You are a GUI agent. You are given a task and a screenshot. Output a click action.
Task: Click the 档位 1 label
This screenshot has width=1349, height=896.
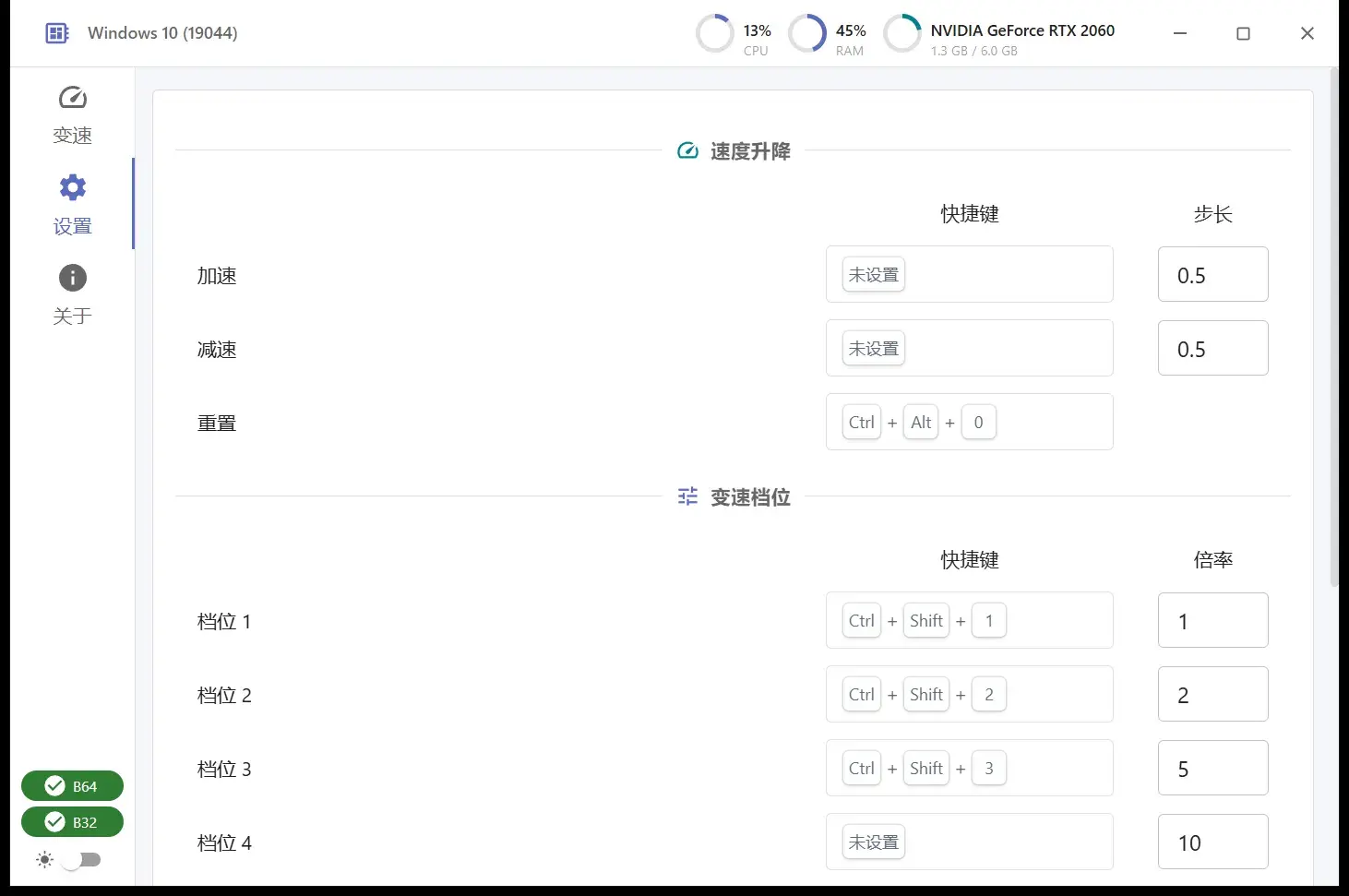click(x=224, y=621)
